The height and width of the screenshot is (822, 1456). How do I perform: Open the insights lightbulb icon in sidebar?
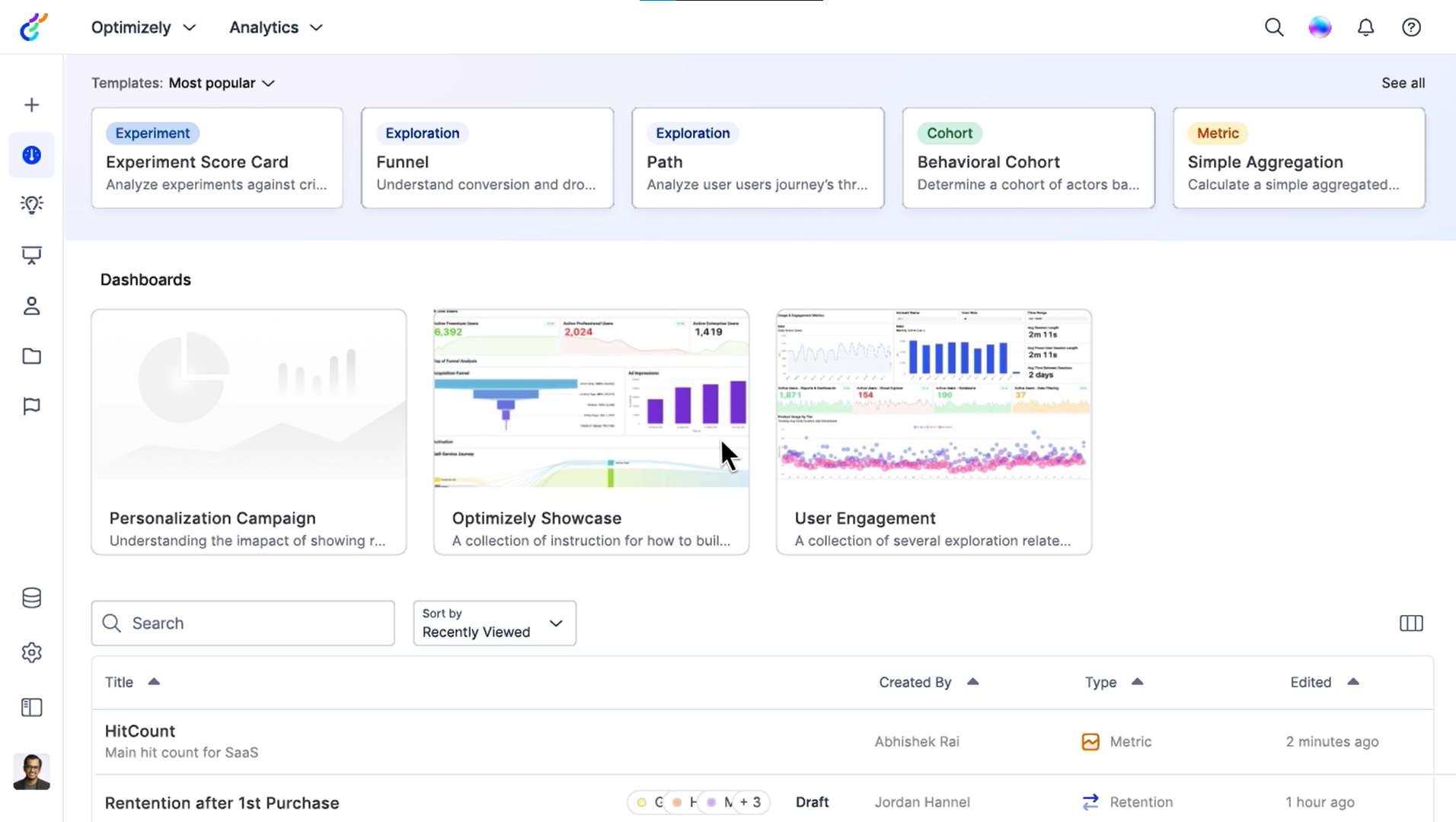[31, 203]
